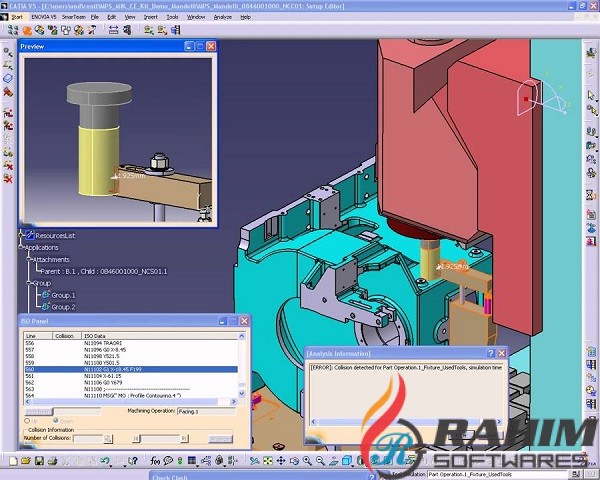Click the Formula f(x) icon

click(x=155, y=460)
